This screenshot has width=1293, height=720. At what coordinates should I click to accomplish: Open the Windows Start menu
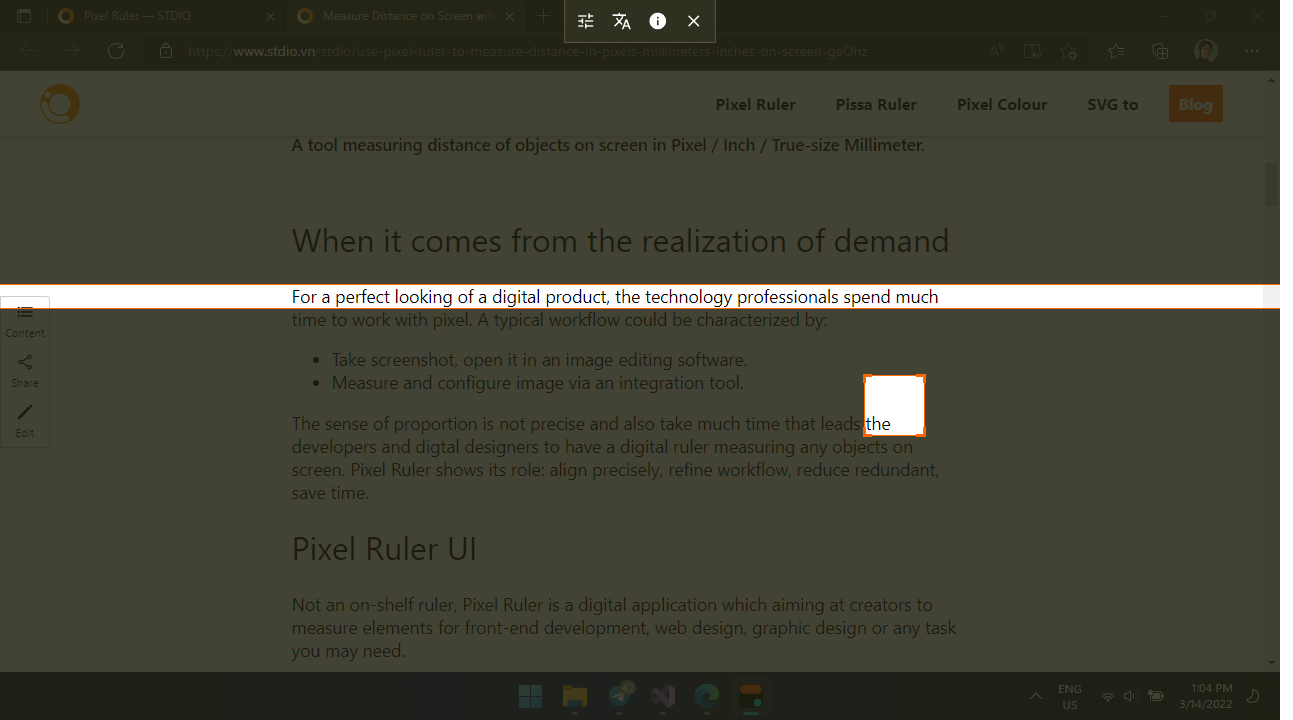pos(531,696)
